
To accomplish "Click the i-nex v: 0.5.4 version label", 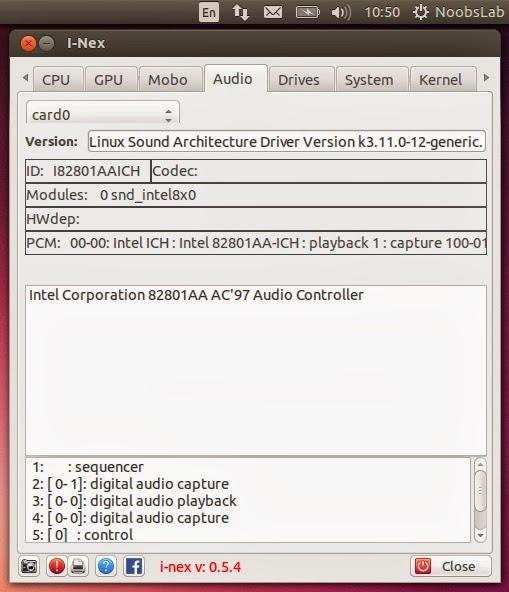I will 200,567.
